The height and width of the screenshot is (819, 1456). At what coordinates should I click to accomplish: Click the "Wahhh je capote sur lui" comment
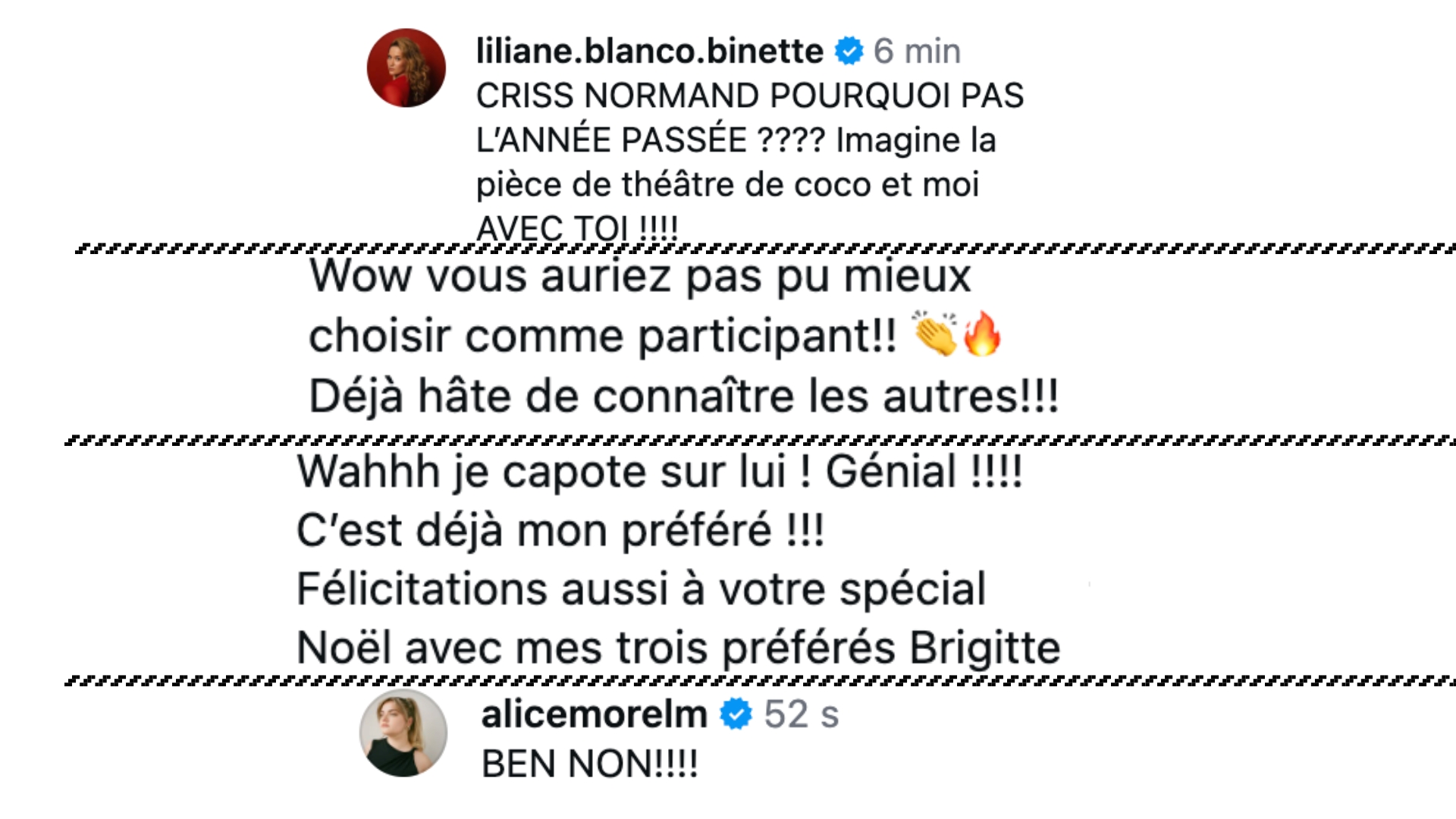[659, 472]
